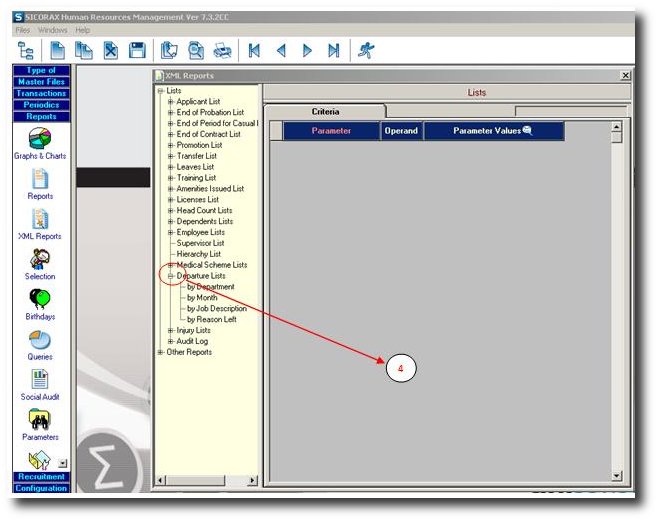Expand the Applicant List node

tap(171, 102)
